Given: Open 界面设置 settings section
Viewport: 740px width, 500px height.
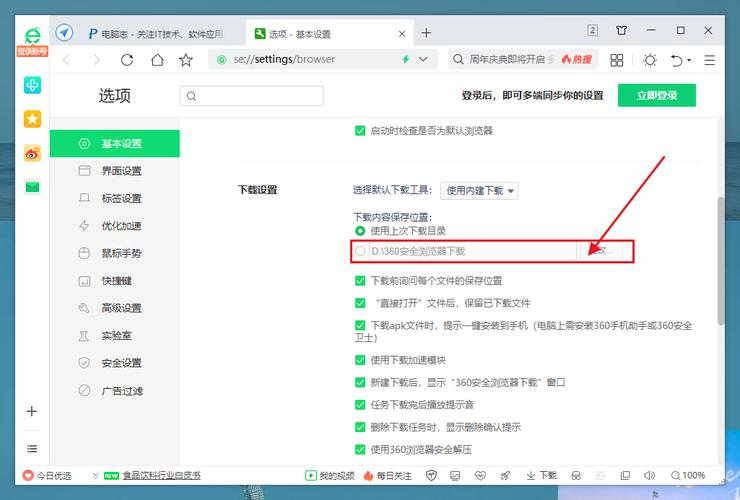Looking at the screenshot, I should (115, 171).
